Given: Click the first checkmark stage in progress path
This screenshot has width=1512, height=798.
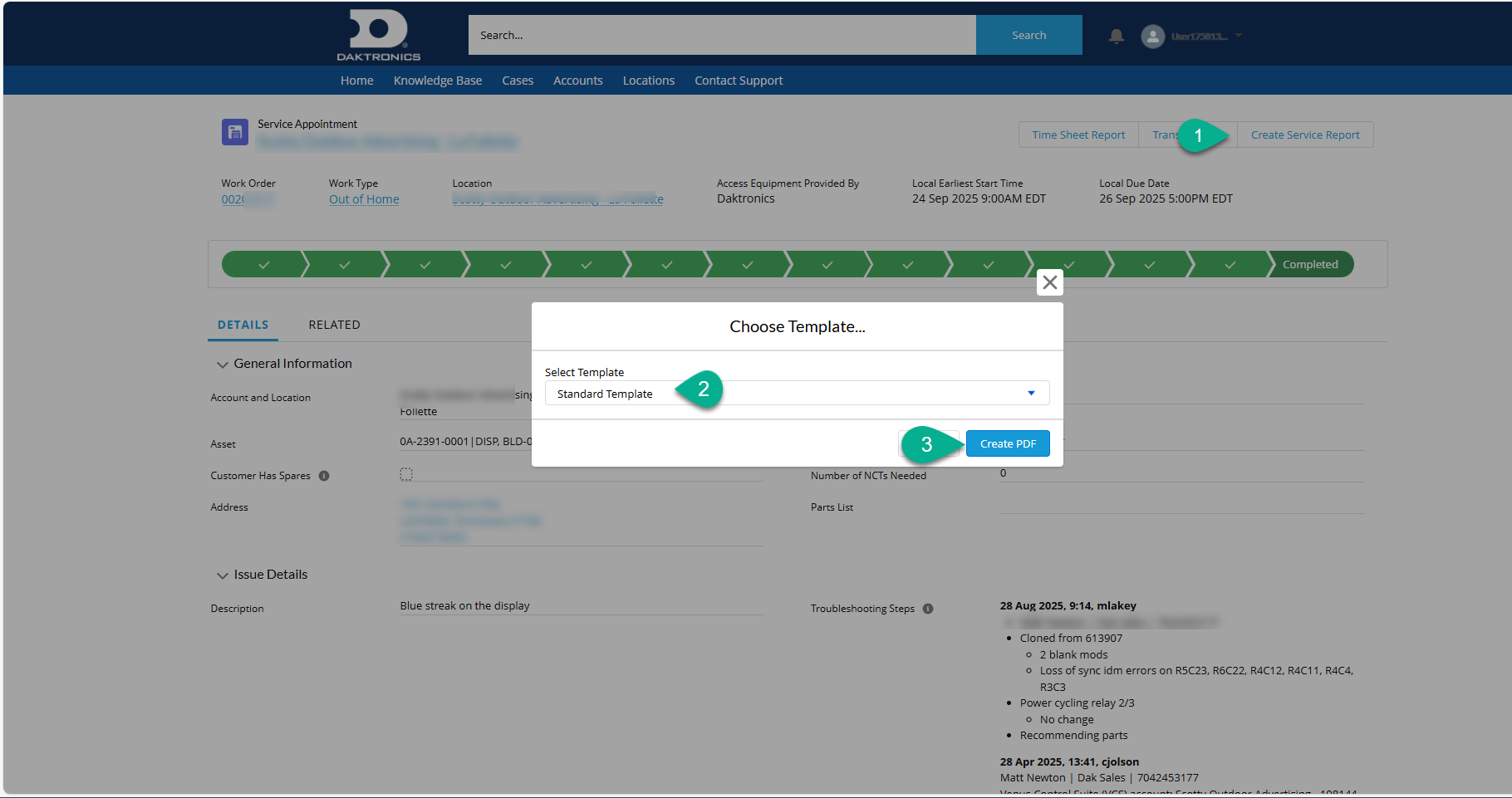Looking at the screenshot, I should pos(263,265).
